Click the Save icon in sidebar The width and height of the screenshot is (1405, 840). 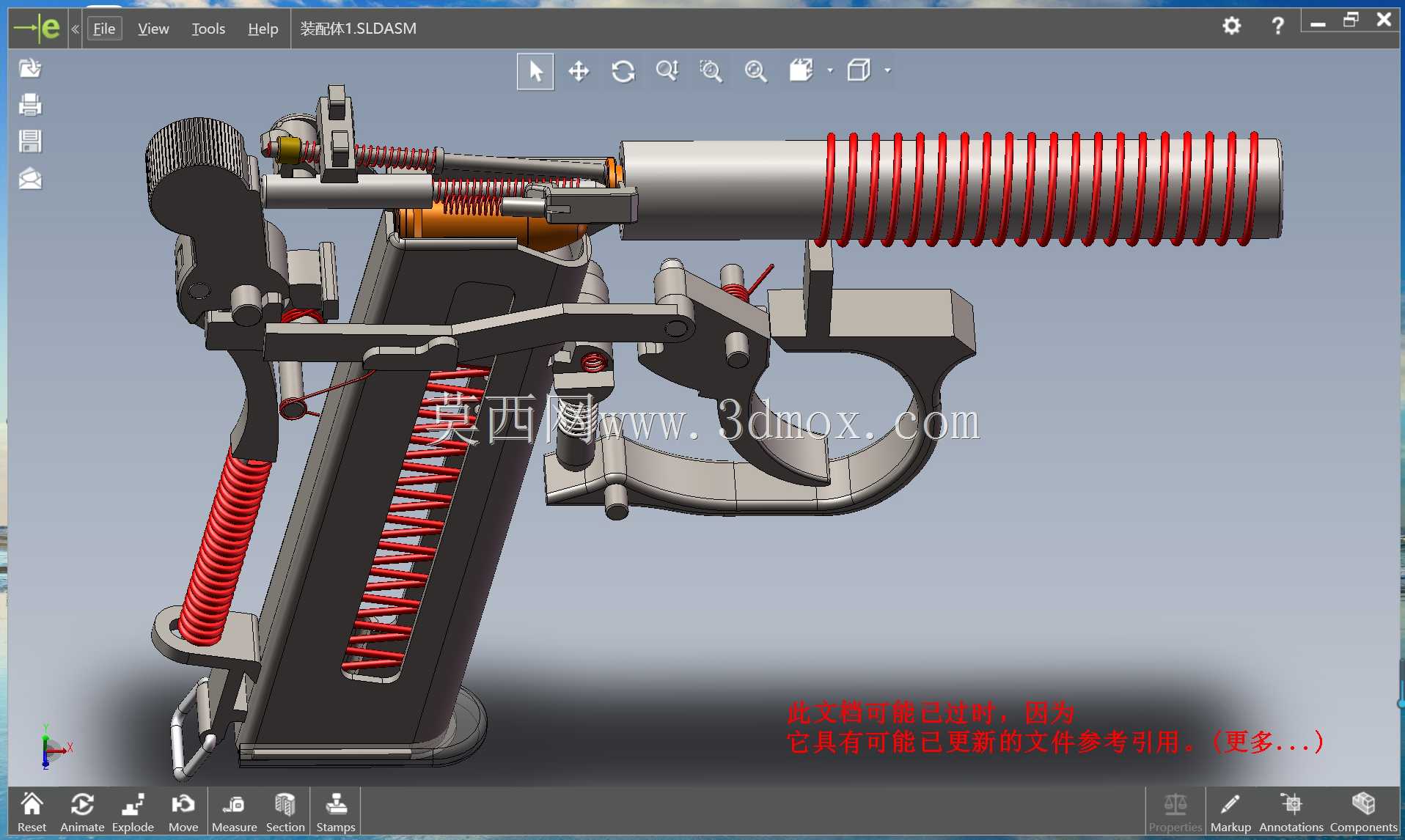(x=30, y=141)
